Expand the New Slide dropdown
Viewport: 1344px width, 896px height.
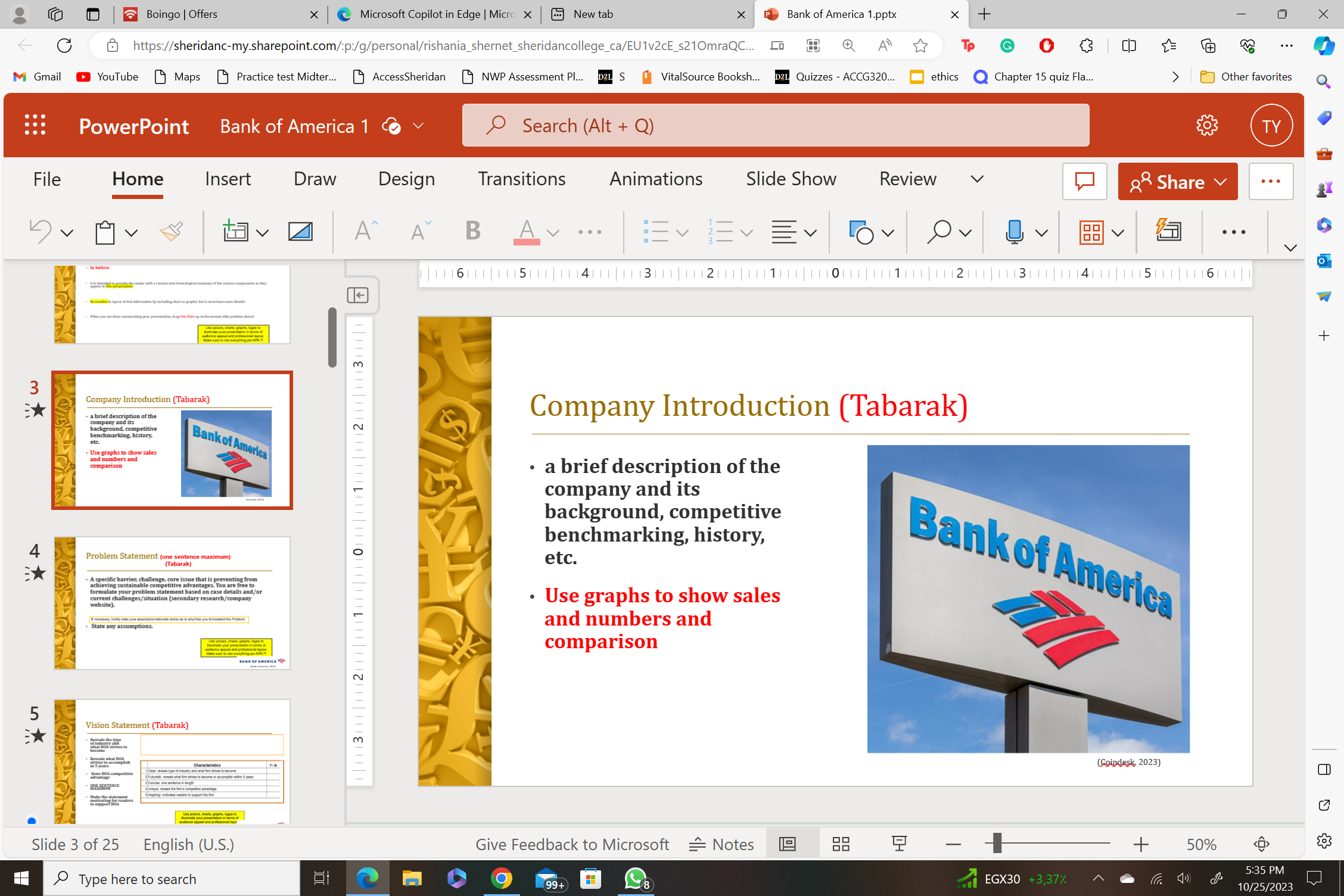262,232
